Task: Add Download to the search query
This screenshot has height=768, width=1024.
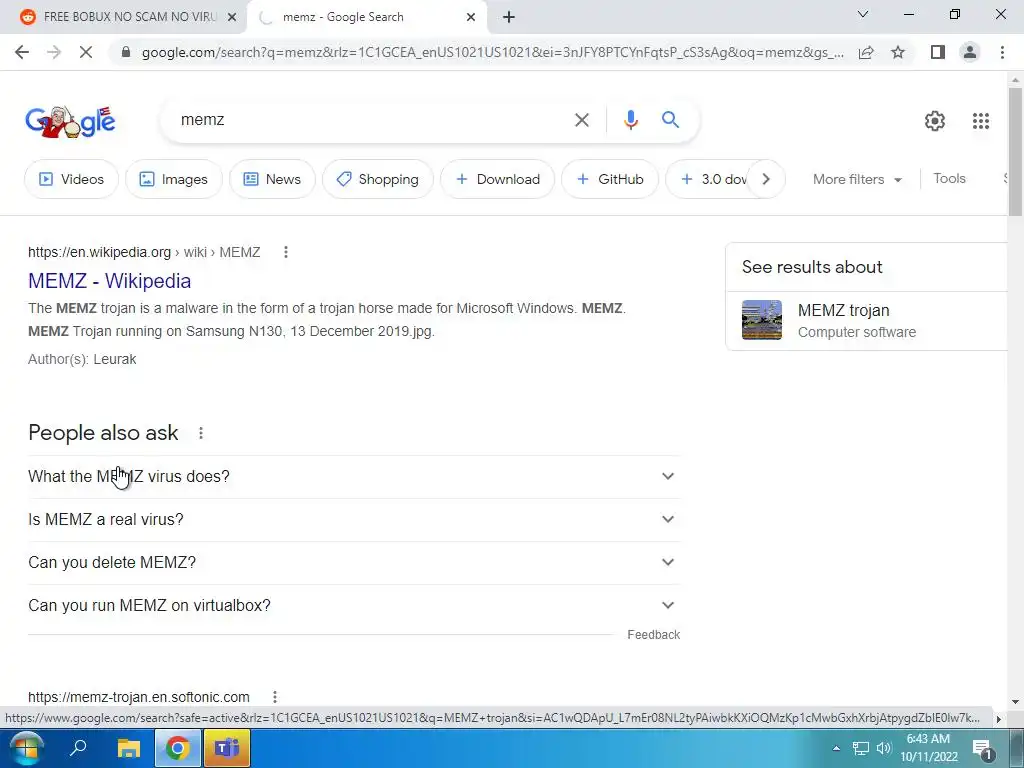Action: (x=498, y=179)
